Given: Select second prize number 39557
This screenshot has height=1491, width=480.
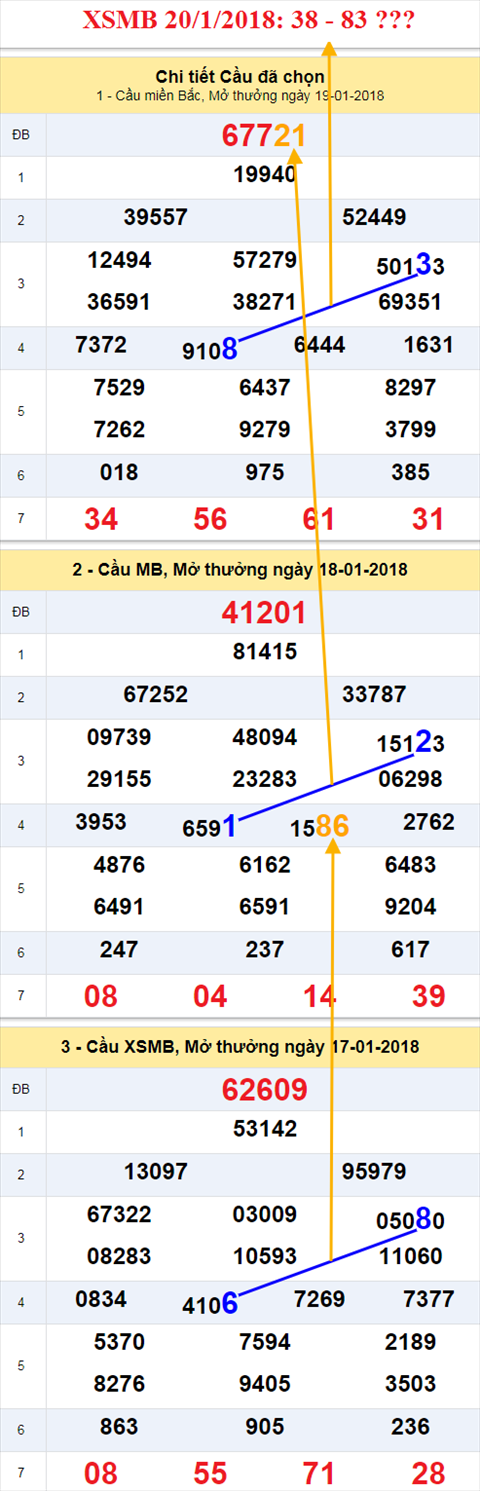Looking at the screenshot, I should 156,217.
